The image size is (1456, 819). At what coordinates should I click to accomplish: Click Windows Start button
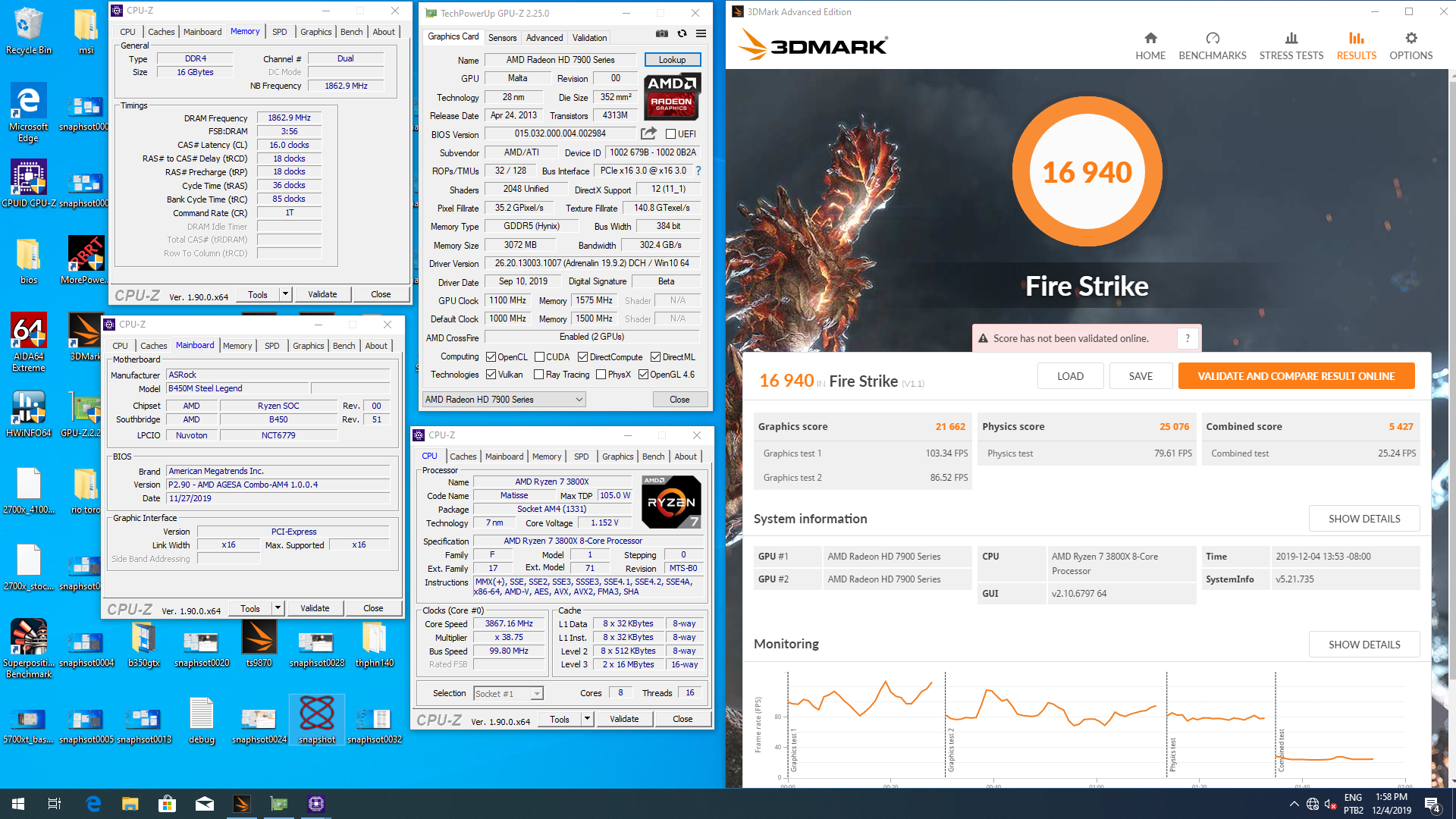(18, 804)
